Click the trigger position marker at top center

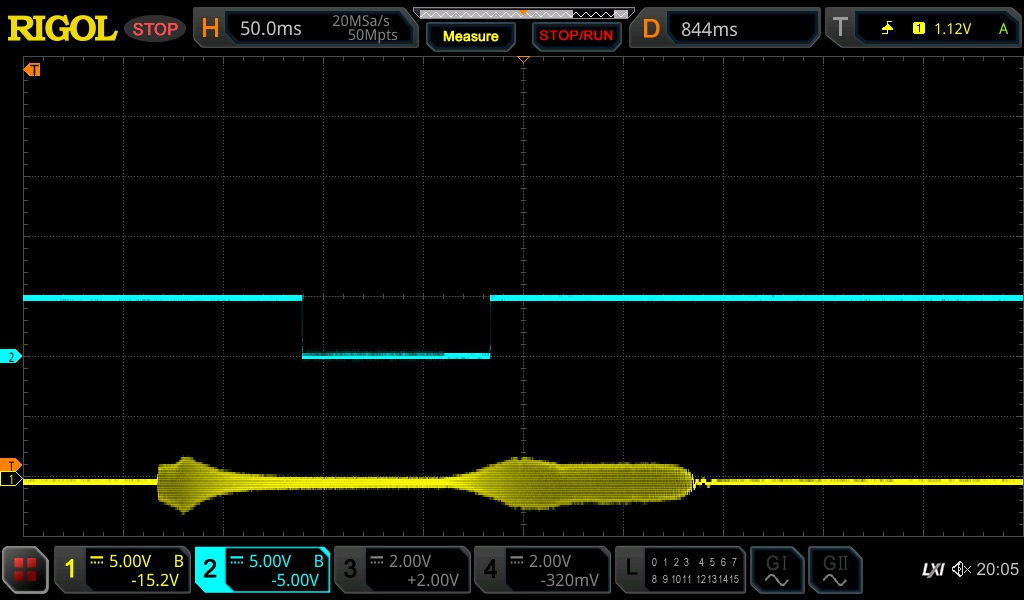523,59
